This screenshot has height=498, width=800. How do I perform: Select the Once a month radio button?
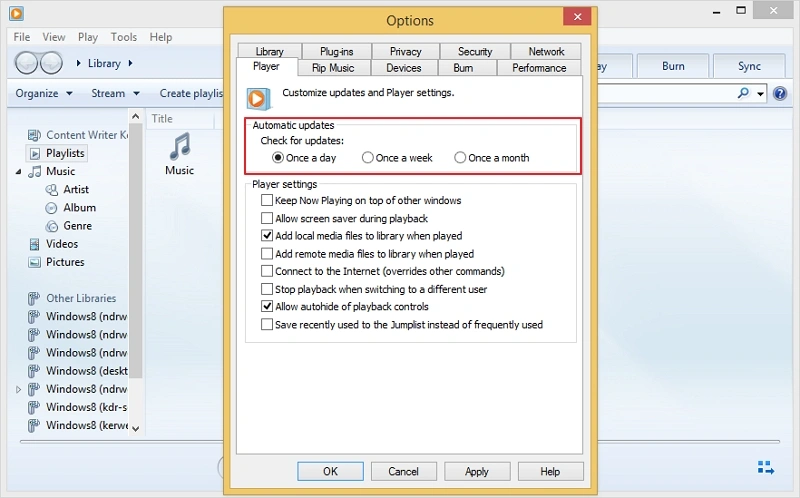tap(460, 158)
